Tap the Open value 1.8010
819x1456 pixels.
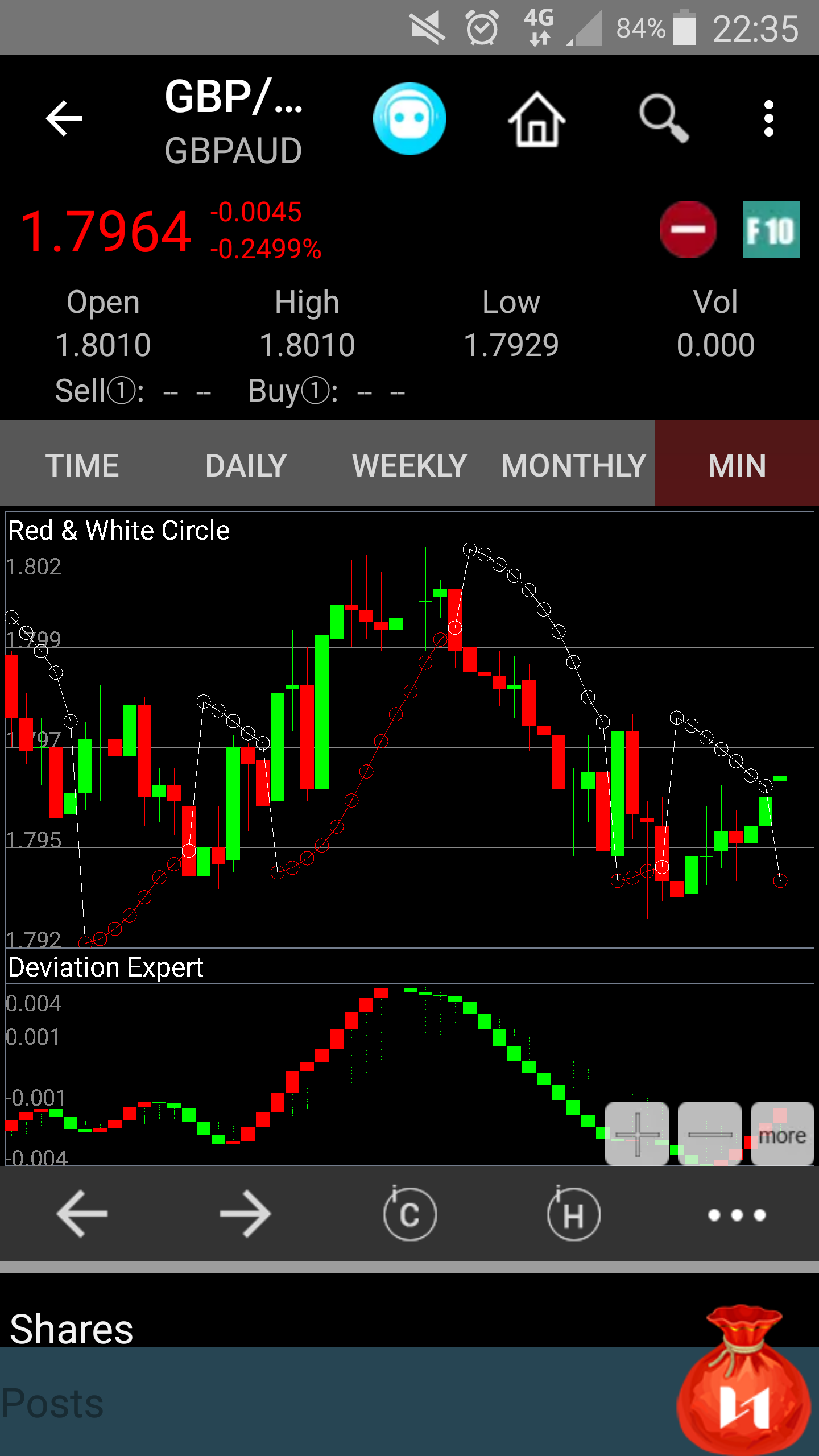[103, 345]
